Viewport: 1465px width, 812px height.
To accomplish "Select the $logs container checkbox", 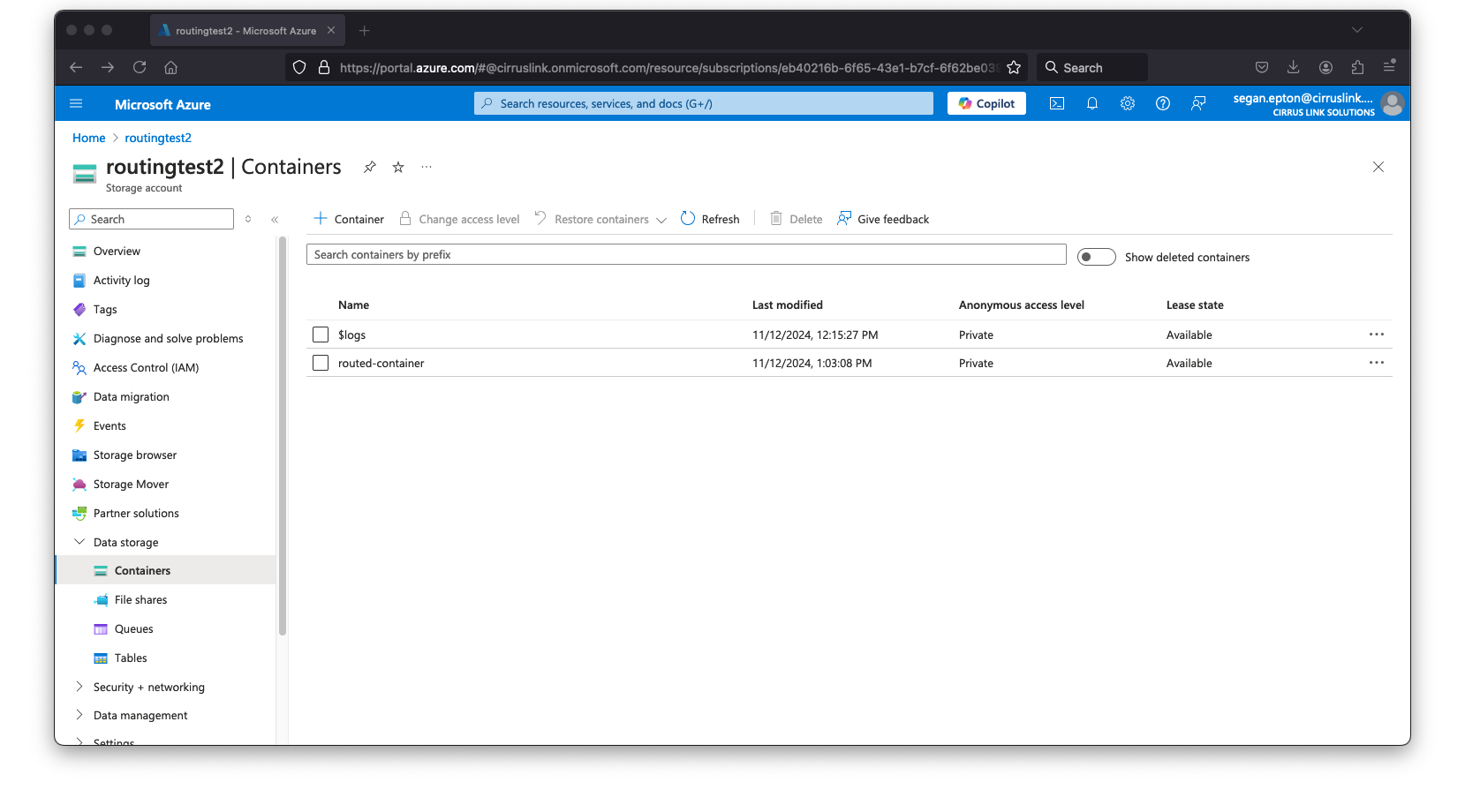I will pyautogui.click(x=321, y=335).
